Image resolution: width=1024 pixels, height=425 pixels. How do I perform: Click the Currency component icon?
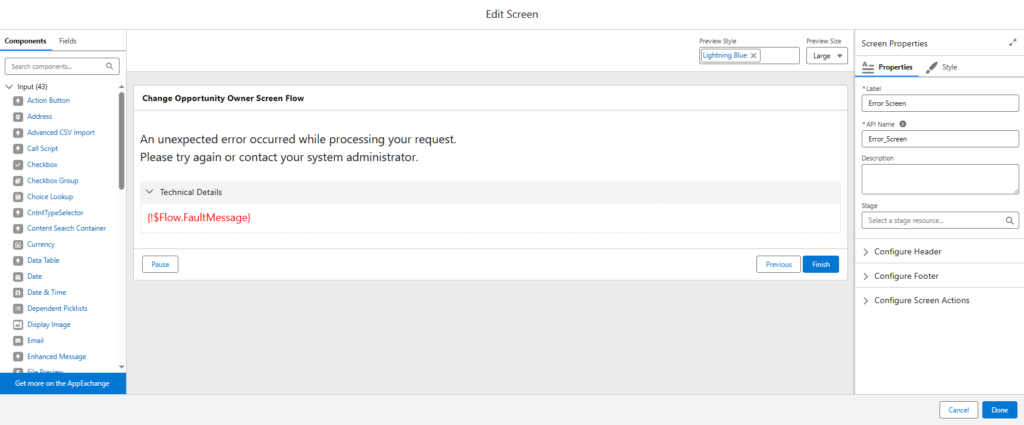click(18, 245)
